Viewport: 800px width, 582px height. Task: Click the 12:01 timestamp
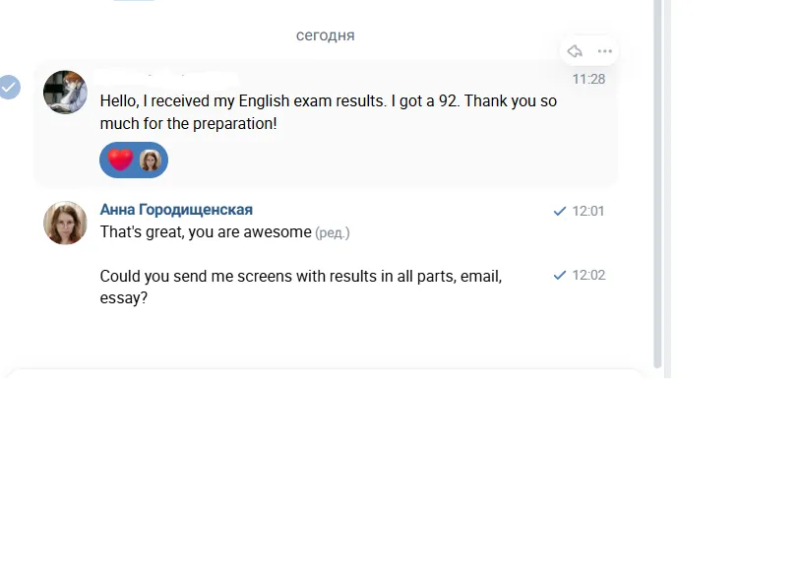point(588,211)
